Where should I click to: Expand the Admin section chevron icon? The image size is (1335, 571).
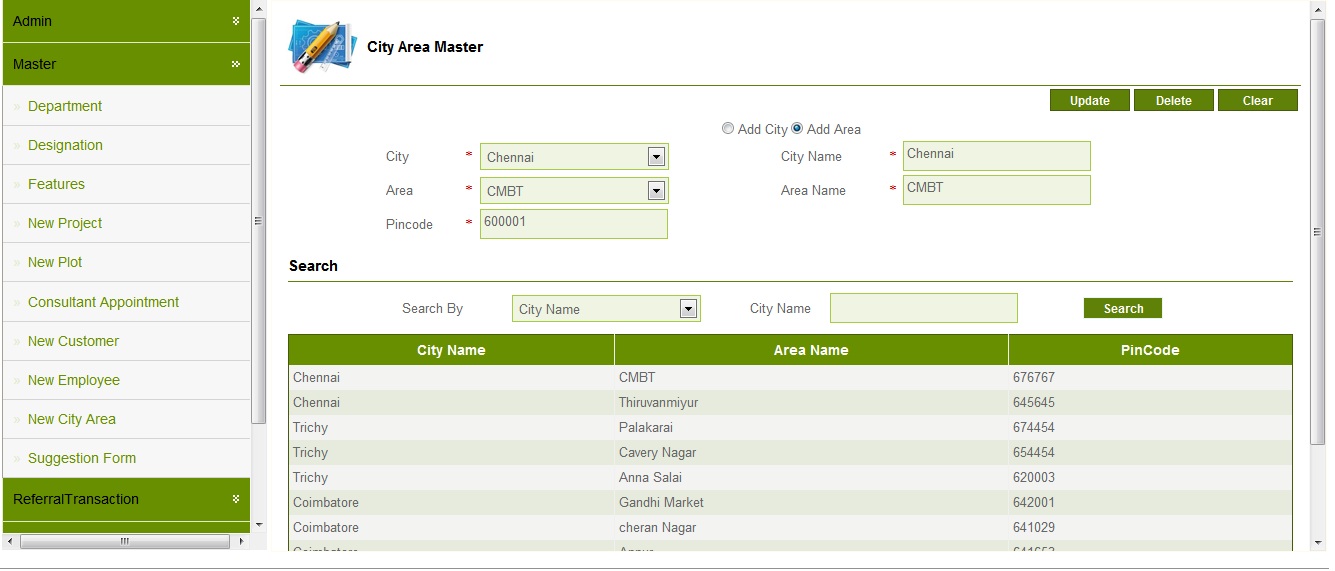[236, 21]
